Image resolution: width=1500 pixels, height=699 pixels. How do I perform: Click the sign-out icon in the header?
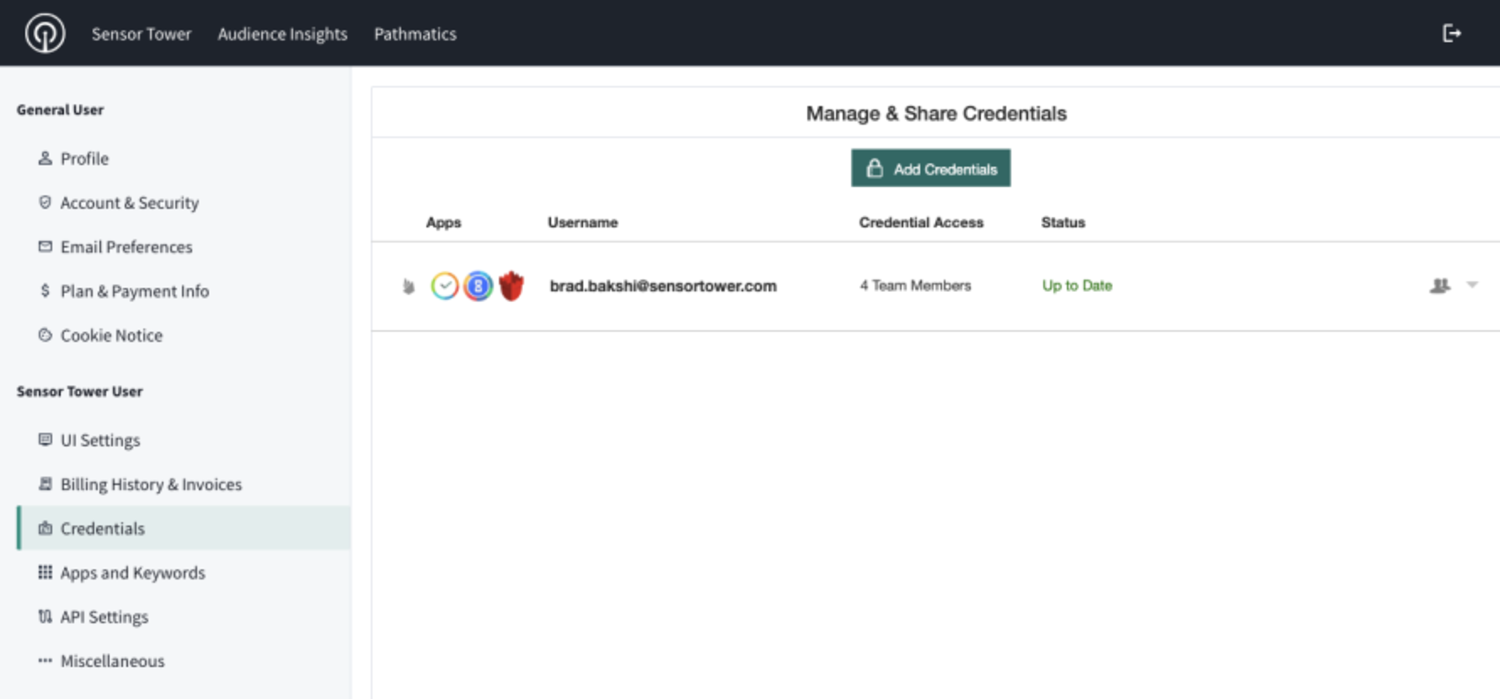(1452, 33)
